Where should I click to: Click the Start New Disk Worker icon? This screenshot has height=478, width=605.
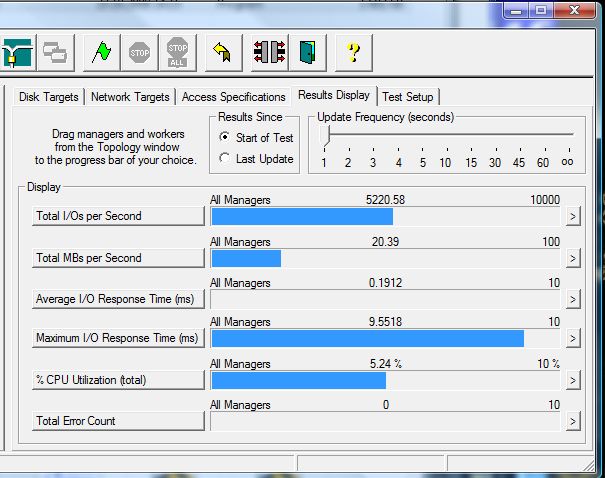pos(18,52)
